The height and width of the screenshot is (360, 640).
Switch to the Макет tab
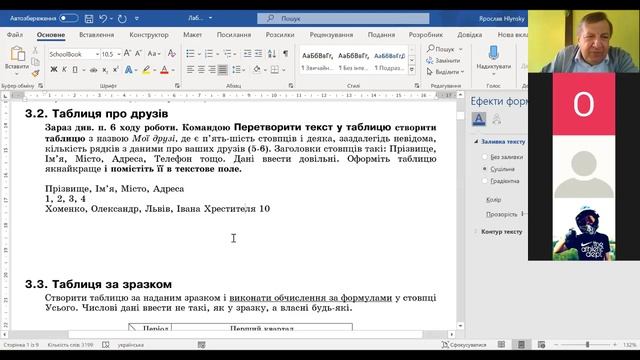click(192, 35)
